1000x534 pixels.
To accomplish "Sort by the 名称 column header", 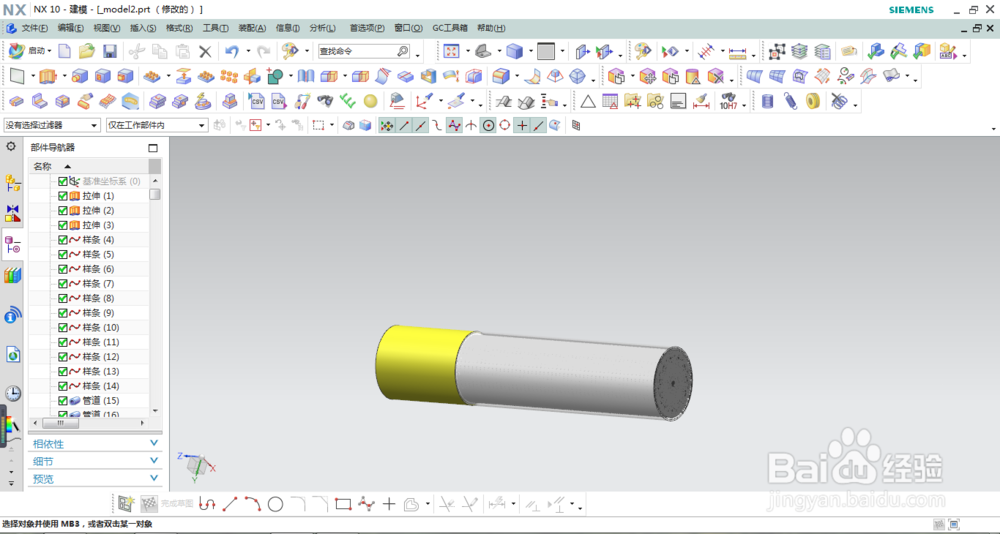I will (88, 167).
